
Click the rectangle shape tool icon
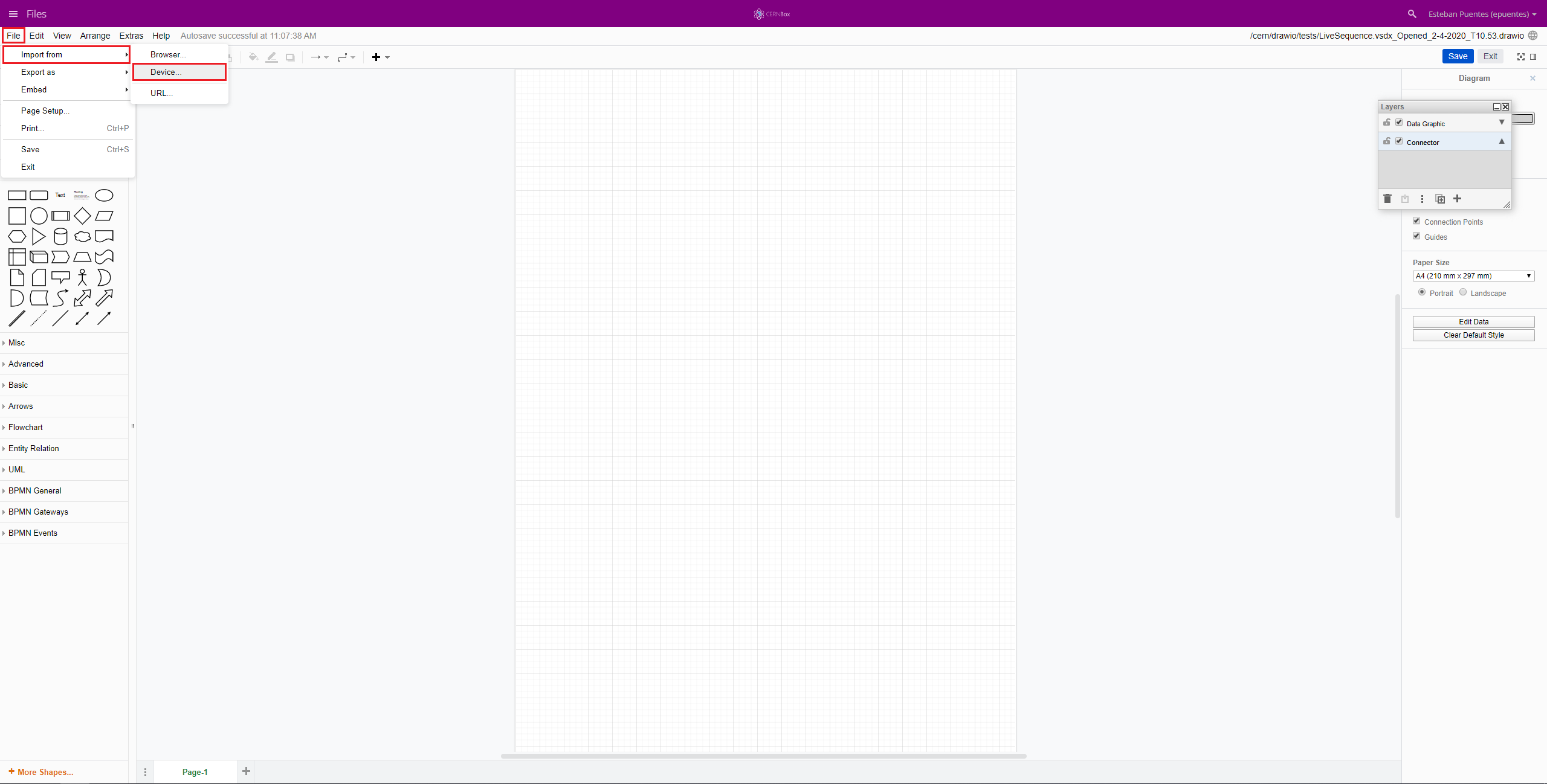click(16, 194)
